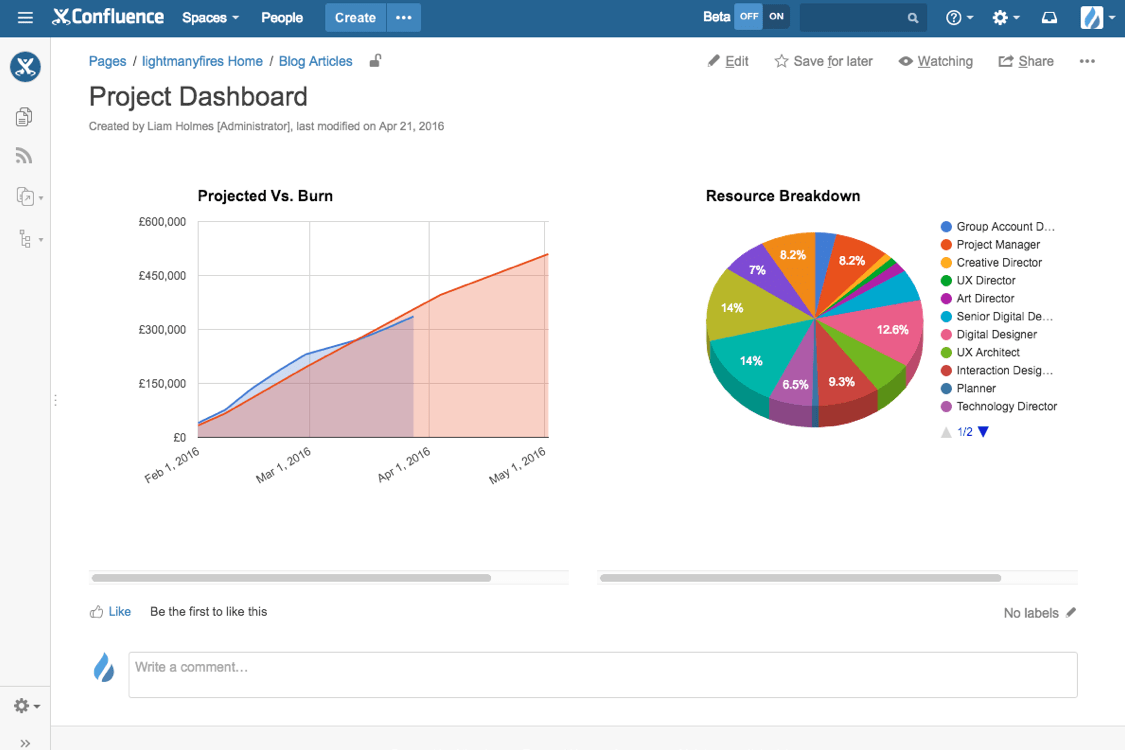Show next legend page in Resource Breakdown
The image size is (1125, 750).
click(x=982, y=431)
